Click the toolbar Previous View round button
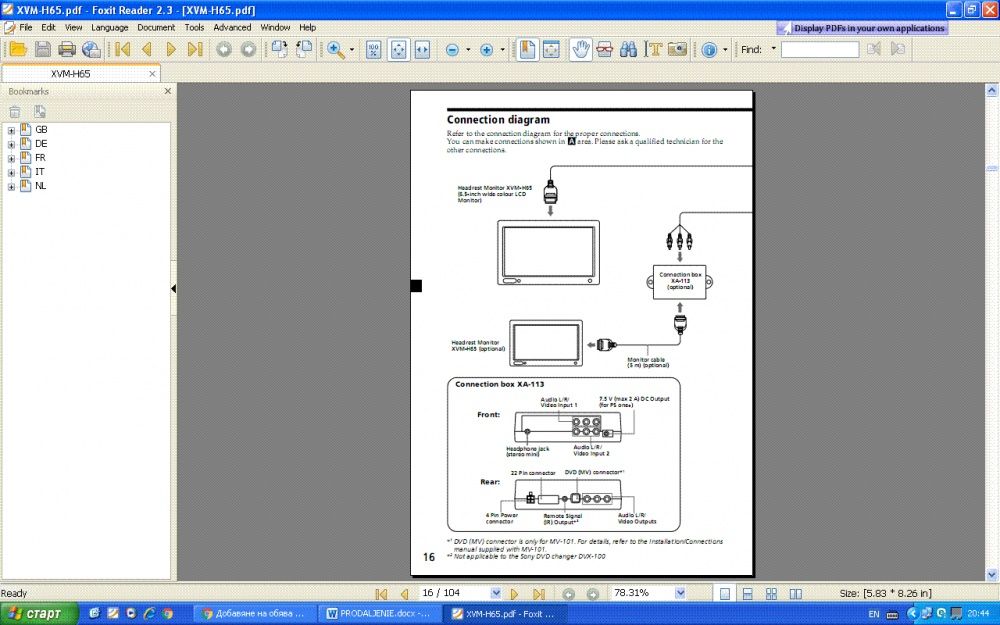 pyautogui.click(x=224, y=49)
